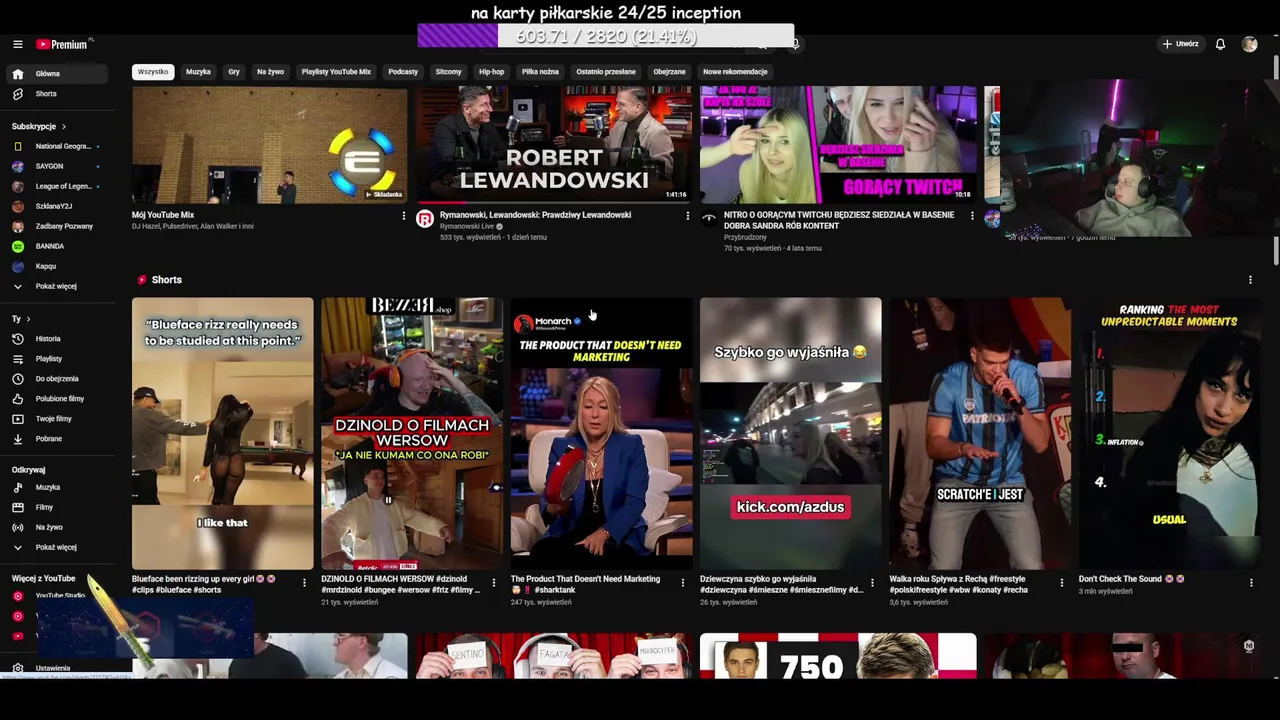Open Szybko go wyjaśniła short

tap(791, 433)
